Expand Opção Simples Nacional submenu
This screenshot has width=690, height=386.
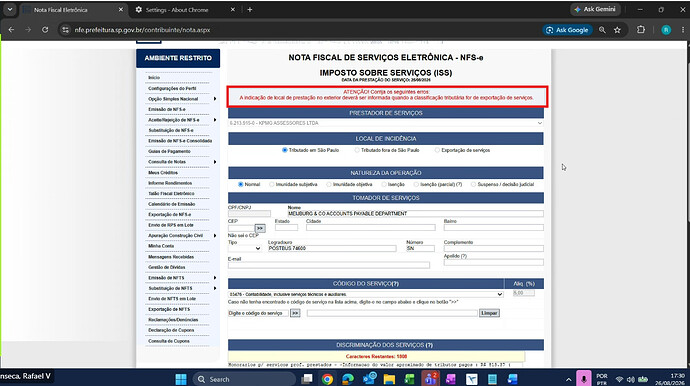pos(215,99)
